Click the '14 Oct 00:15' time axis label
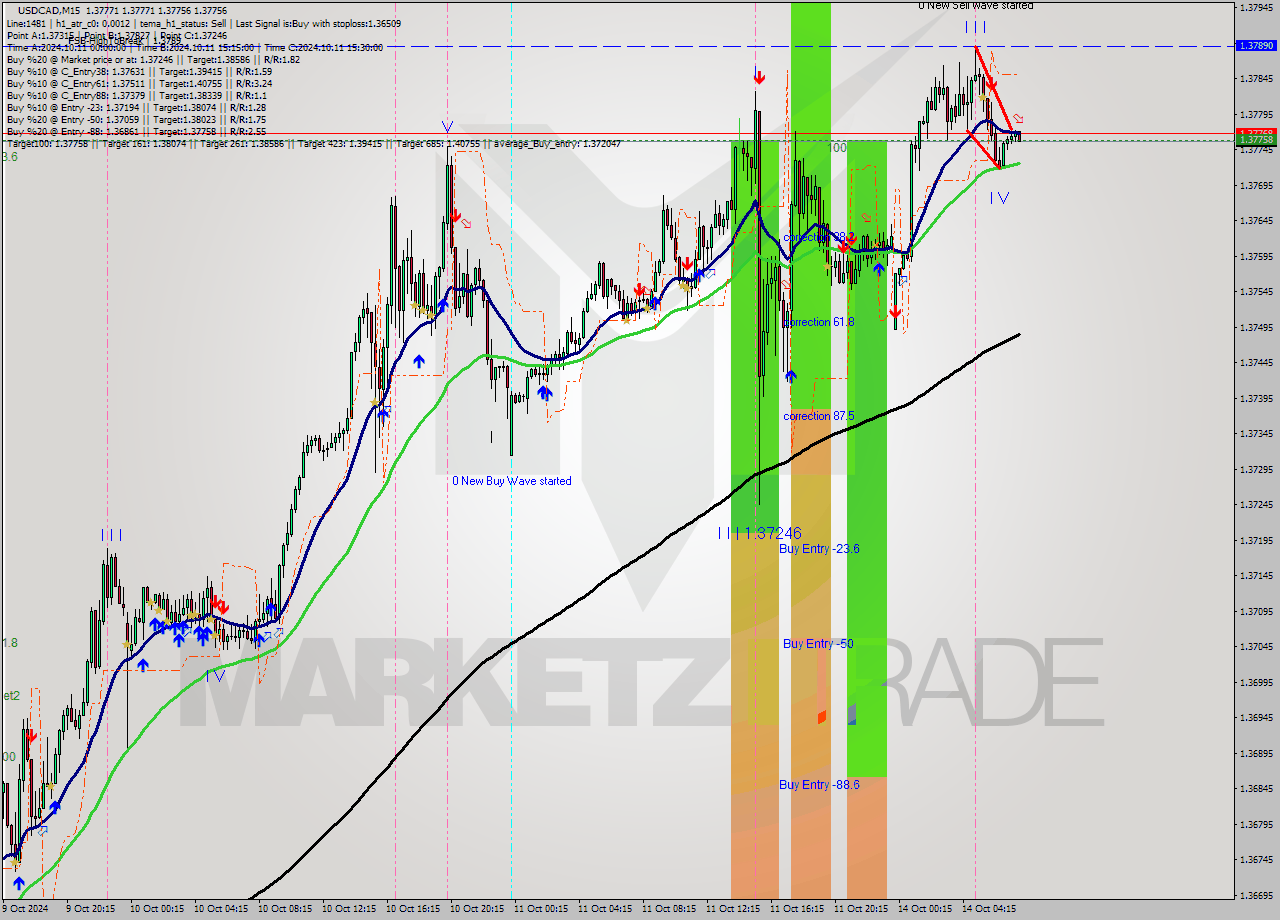The image size is (1280, 920). [x=925, y=909]
